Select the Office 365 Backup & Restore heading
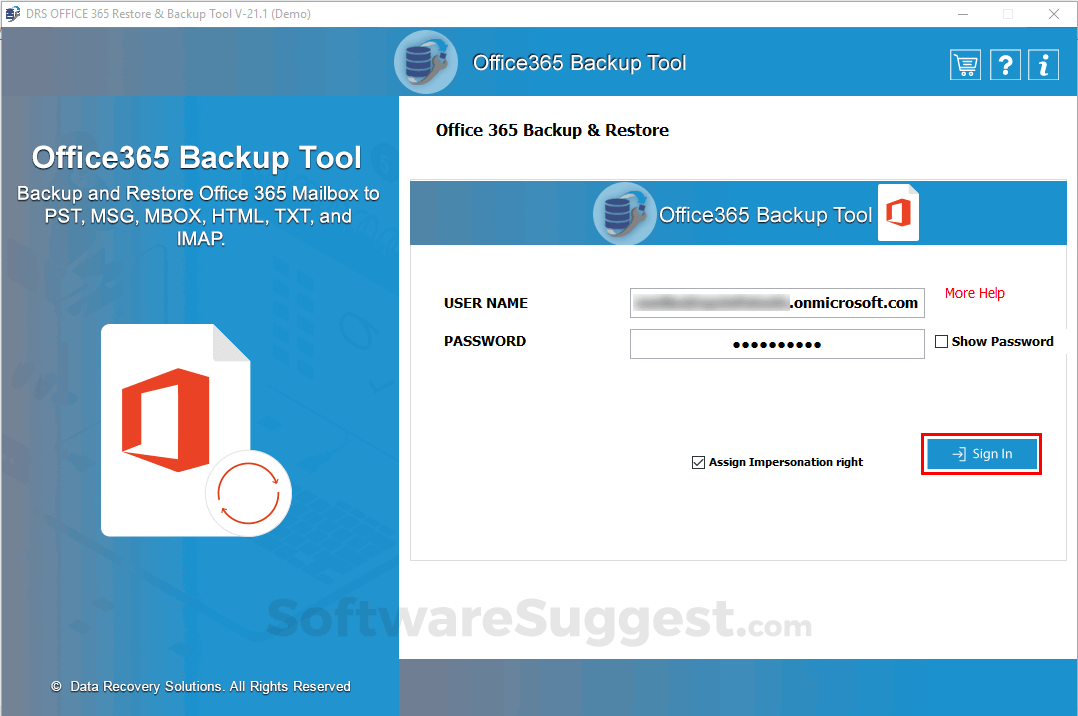1078x716 pixels. point(552,130)
